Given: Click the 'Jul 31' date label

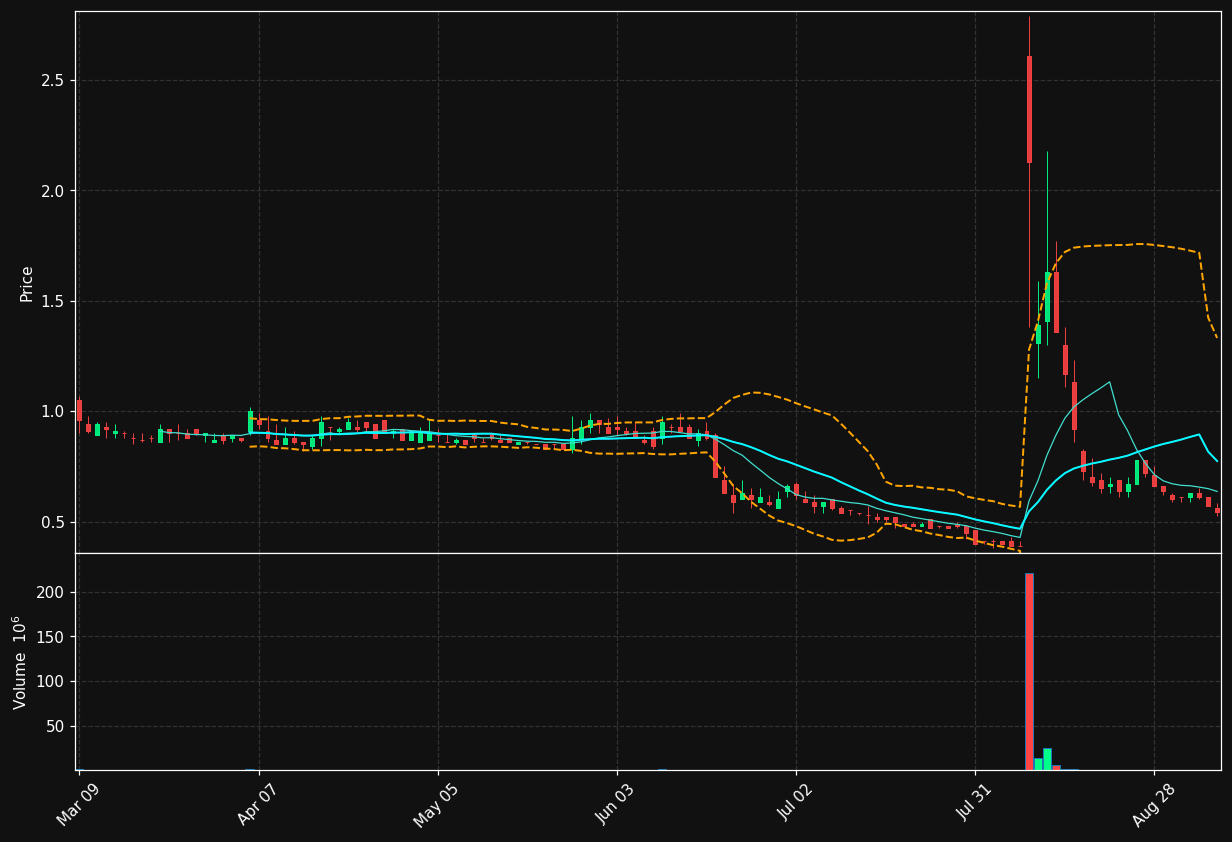Looking at the screenshot, I should 974,804.
